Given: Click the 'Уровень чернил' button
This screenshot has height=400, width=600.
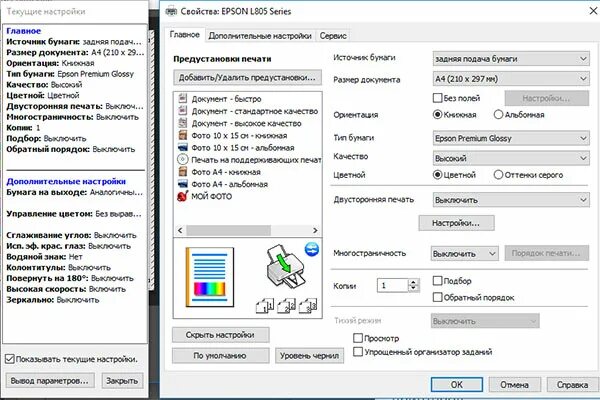Looking at the screenshot, I should click(x=309, y=356).
